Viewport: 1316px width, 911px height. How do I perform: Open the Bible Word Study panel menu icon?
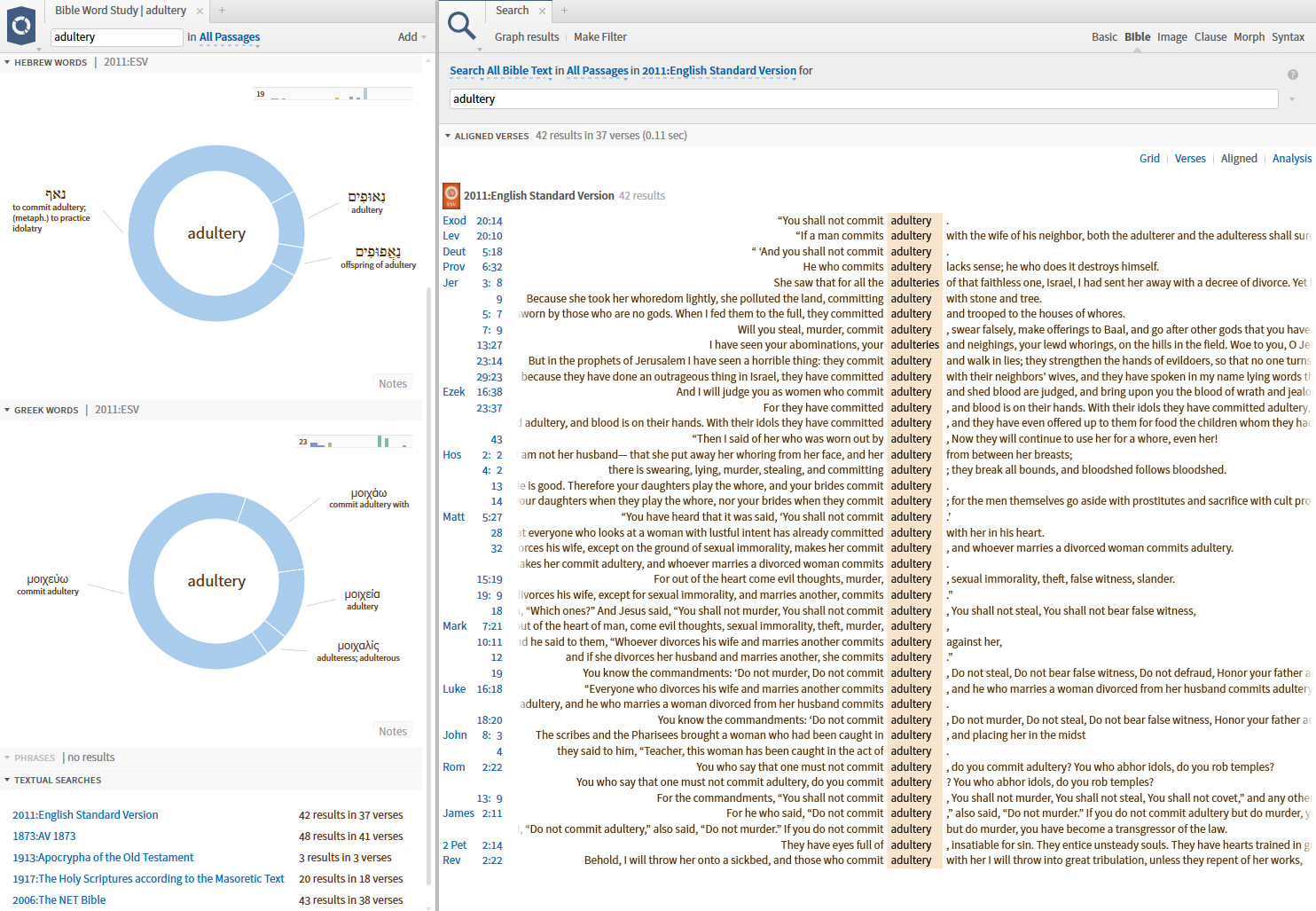21,26
